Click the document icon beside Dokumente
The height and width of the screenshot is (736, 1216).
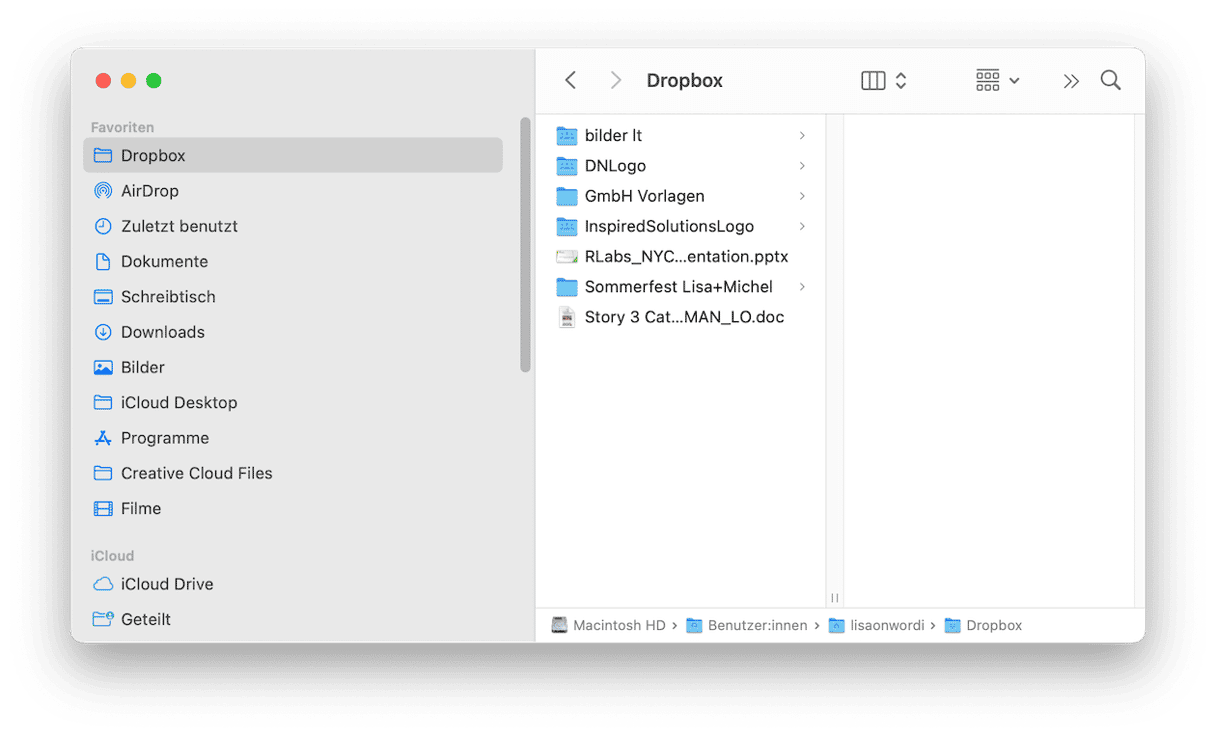102,261
